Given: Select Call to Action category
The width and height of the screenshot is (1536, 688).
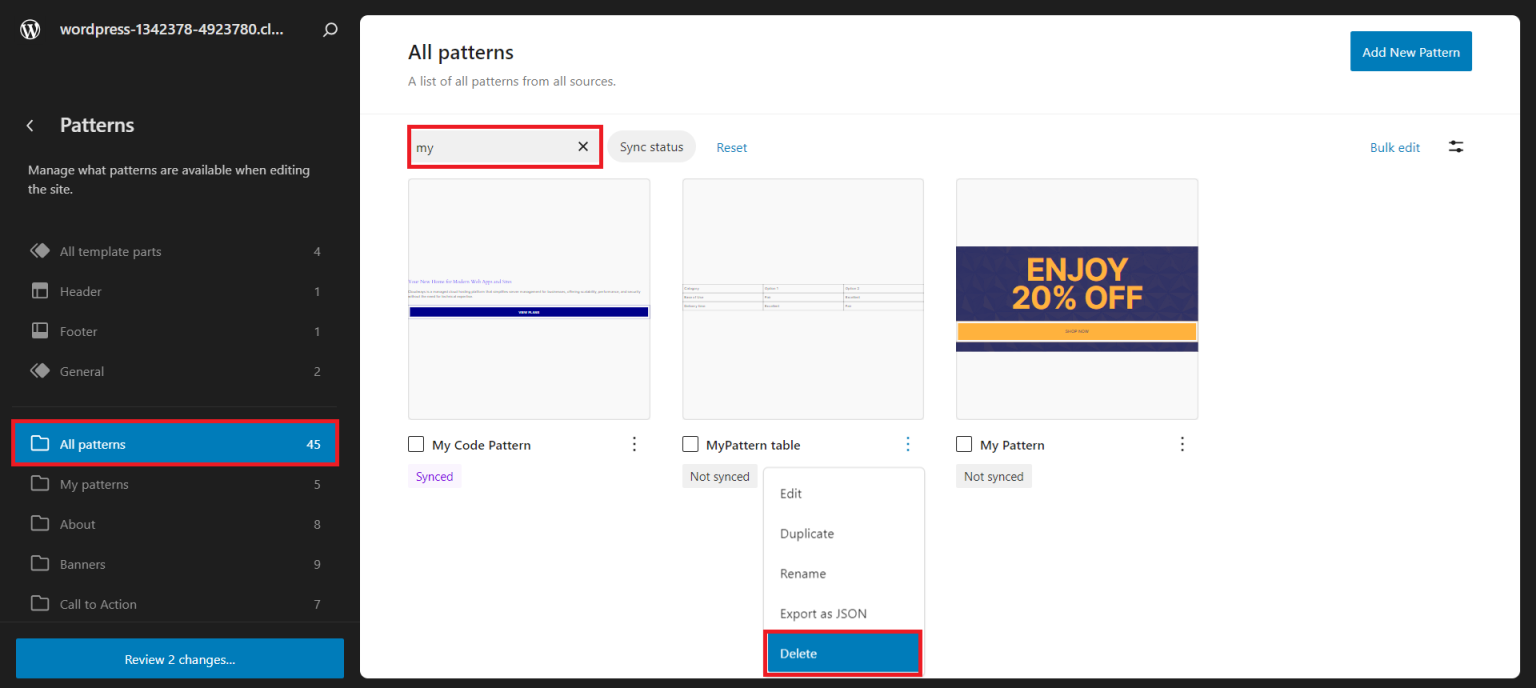Looking at the screenshot, I should 176,604.
